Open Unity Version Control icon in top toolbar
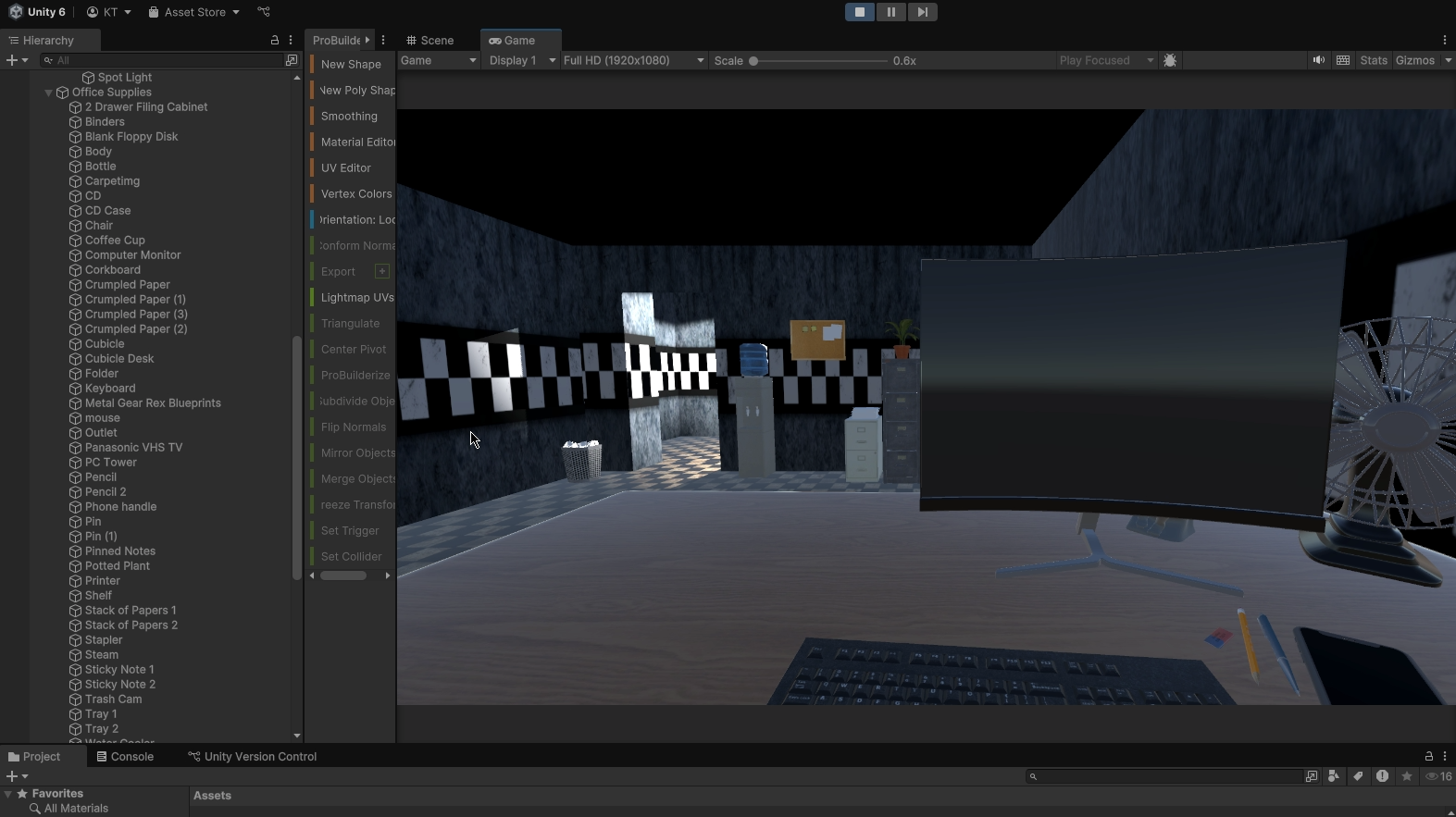The height and width of the screenshot is (817, 1456). (264, 12)
